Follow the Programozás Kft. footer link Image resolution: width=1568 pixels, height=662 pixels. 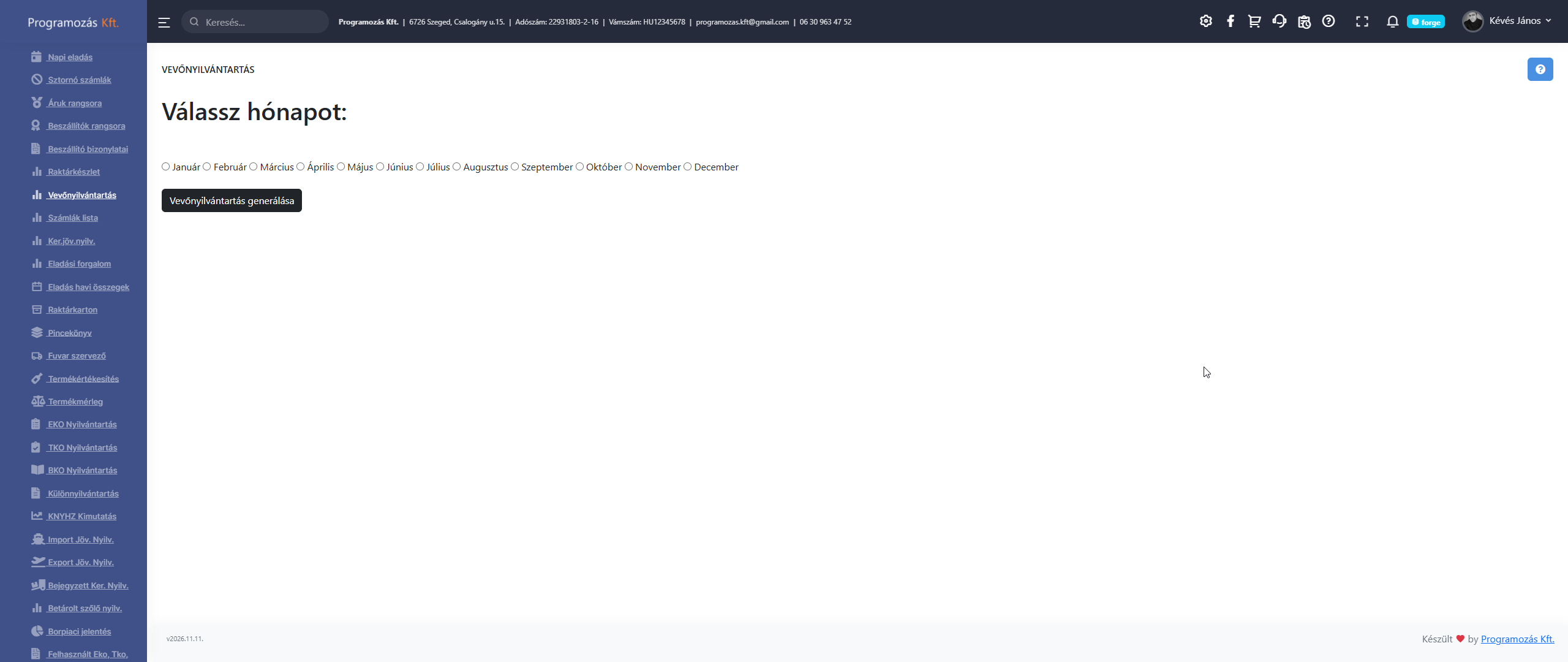tap(1517, 639)
